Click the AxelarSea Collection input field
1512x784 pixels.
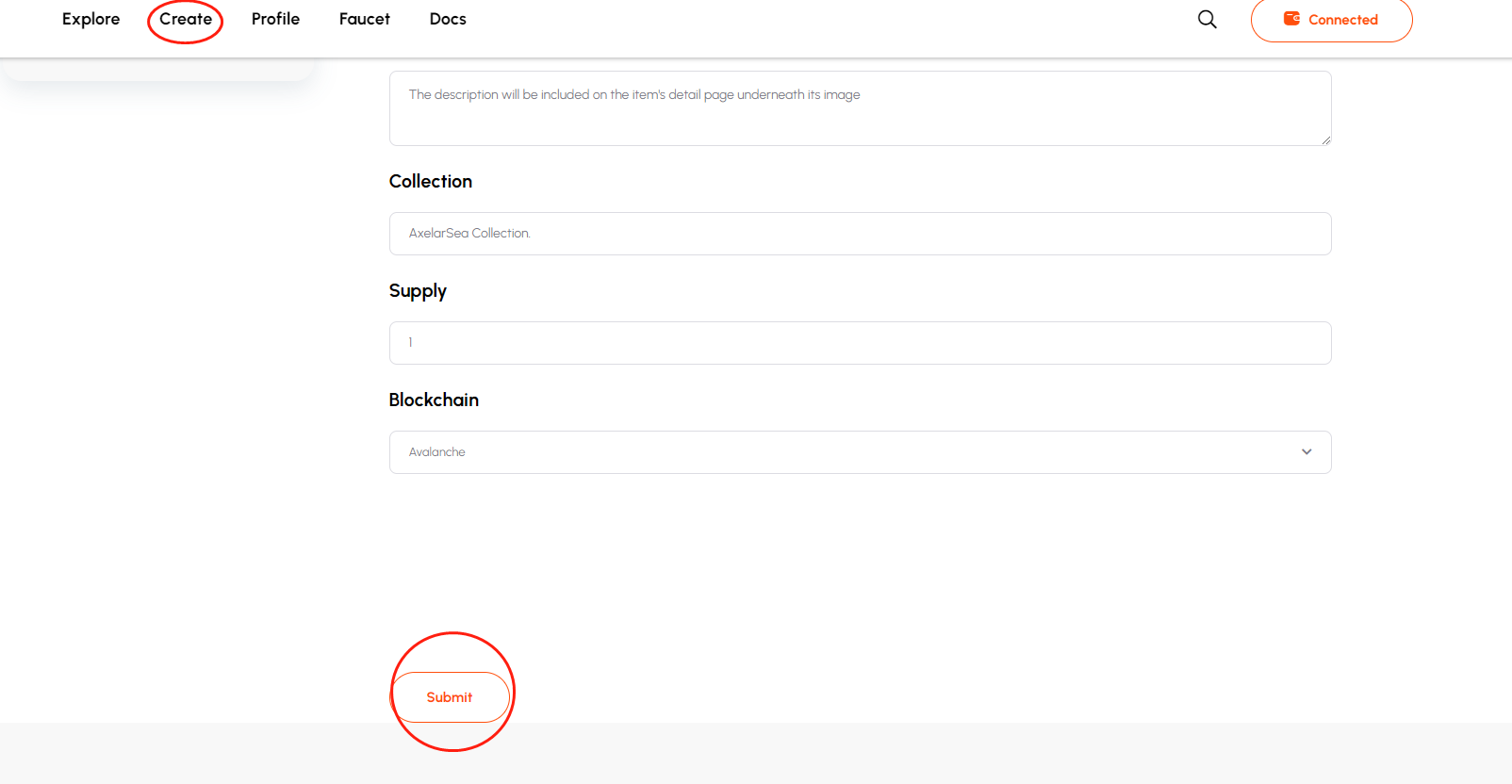tap(860, 234)
